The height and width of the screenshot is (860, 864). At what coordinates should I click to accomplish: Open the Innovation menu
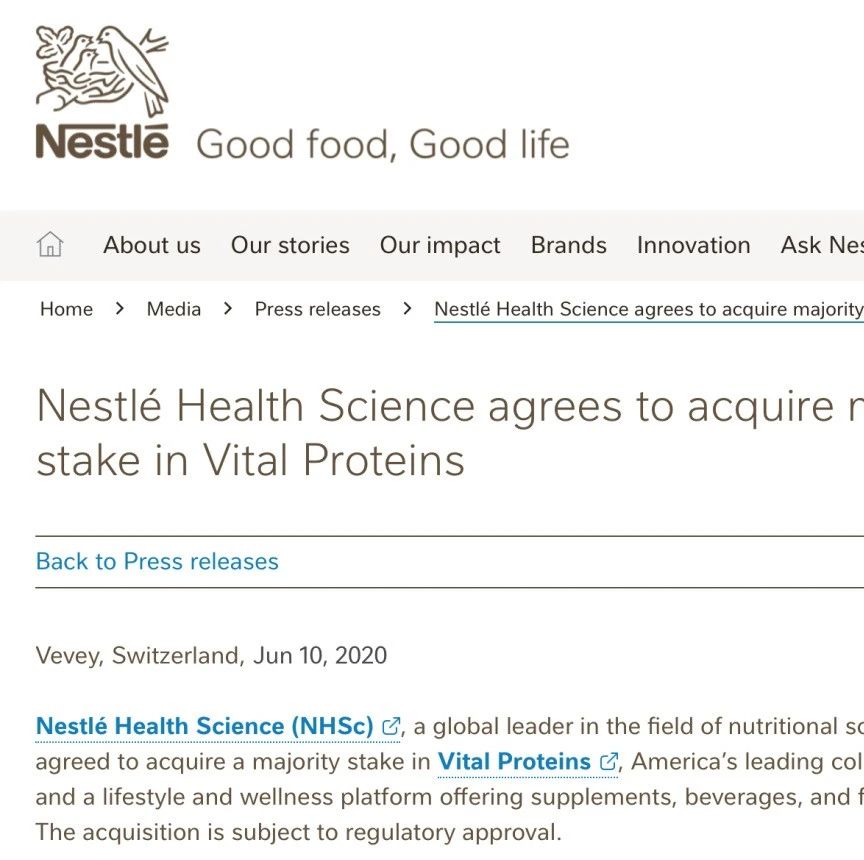[x=694, y=245]
